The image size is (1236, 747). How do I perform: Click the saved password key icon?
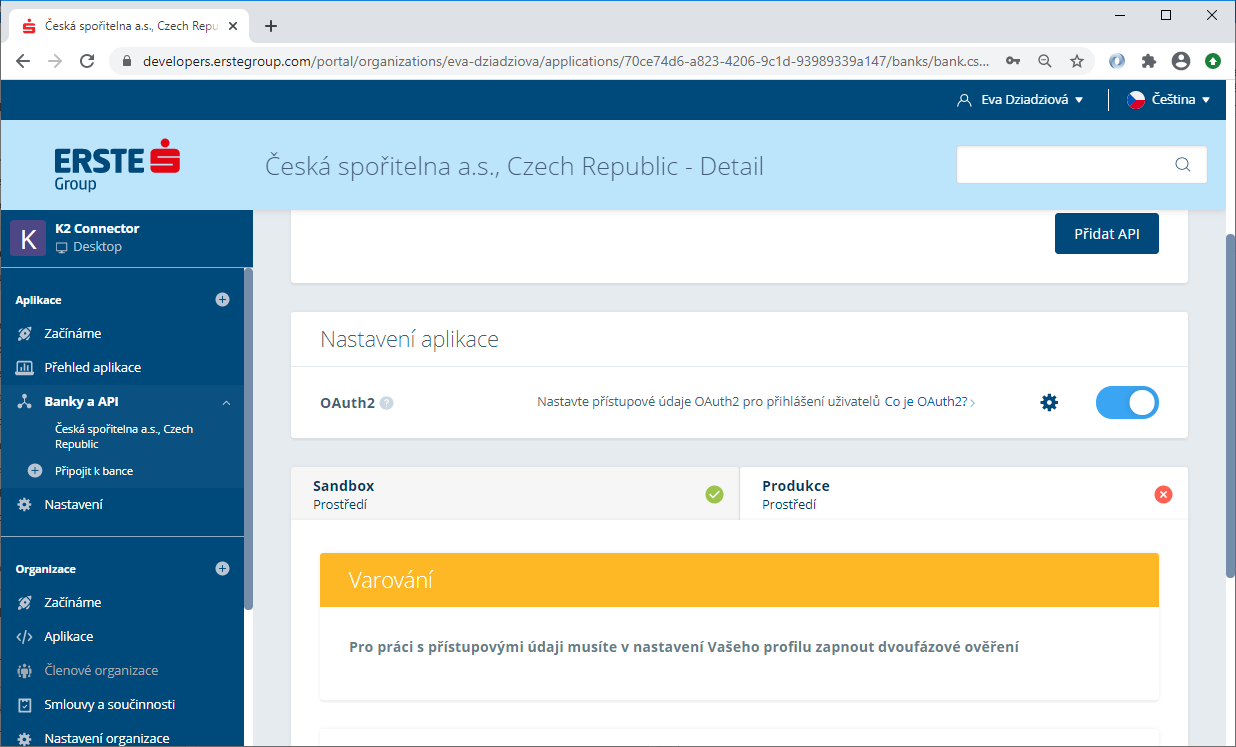[1013, 61]
